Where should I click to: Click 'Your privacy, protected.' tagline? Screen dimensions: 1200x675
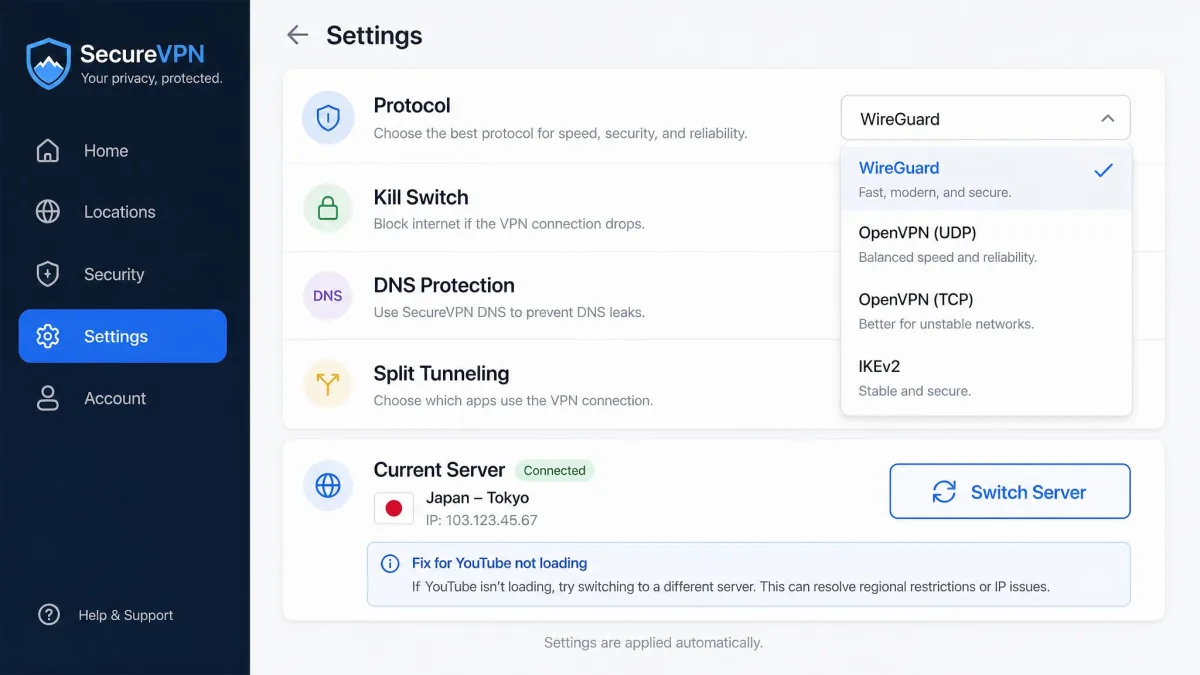point(151,78)
